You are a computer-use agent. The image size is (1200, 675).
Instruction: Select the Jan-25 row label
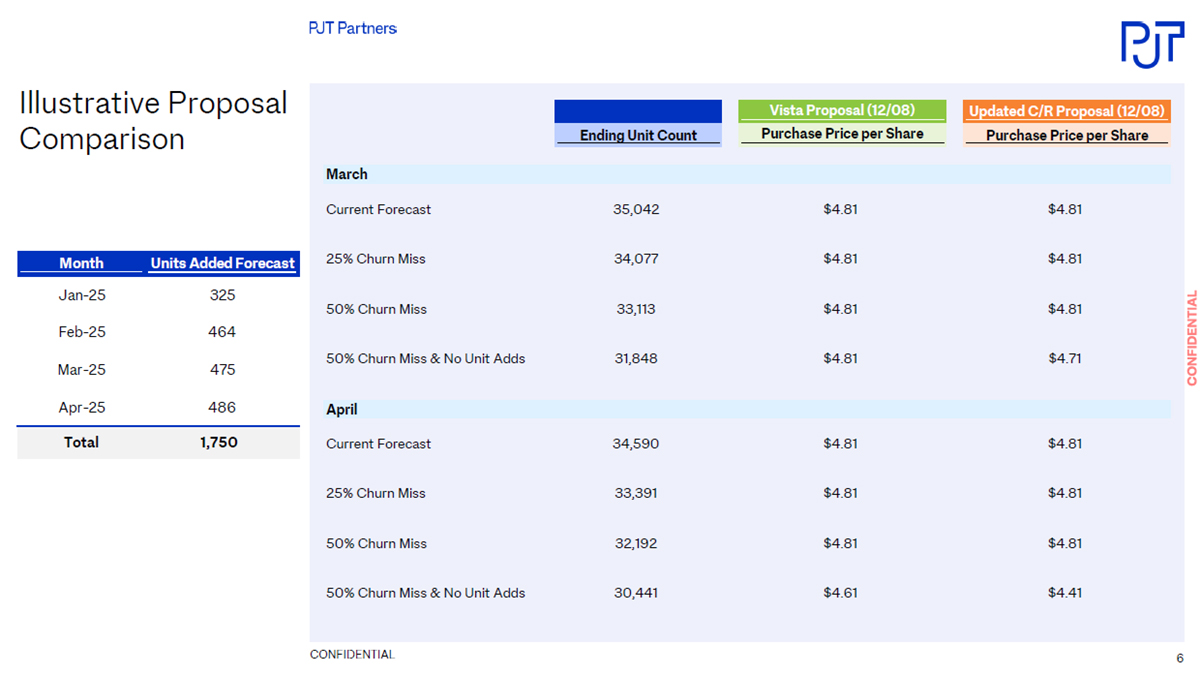click(81, 295)
